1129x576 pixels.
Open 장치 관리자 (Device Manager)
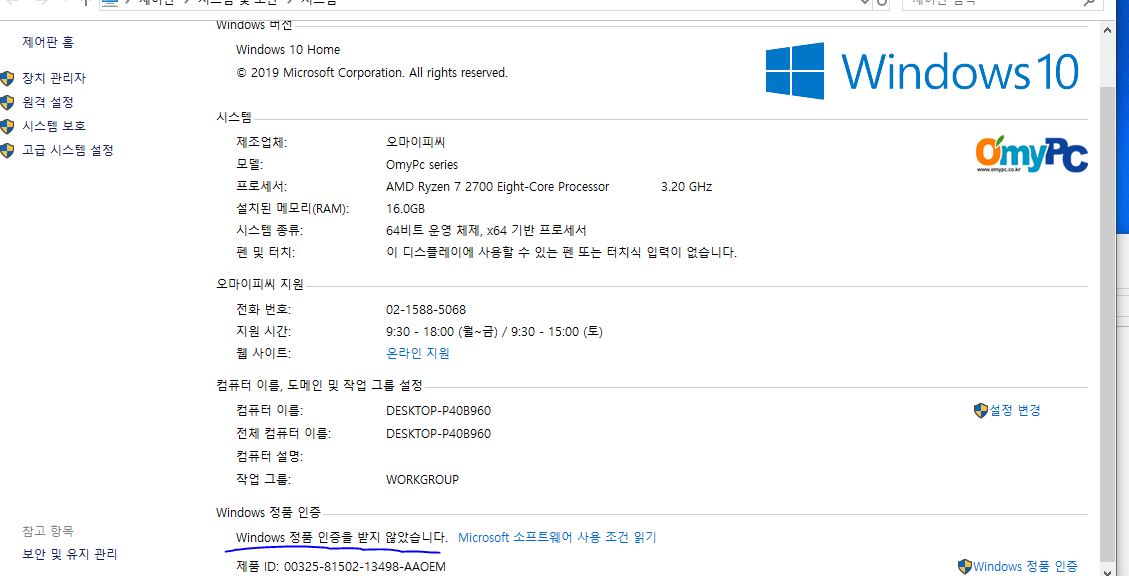pyautogui.click(x=54, y=78)
